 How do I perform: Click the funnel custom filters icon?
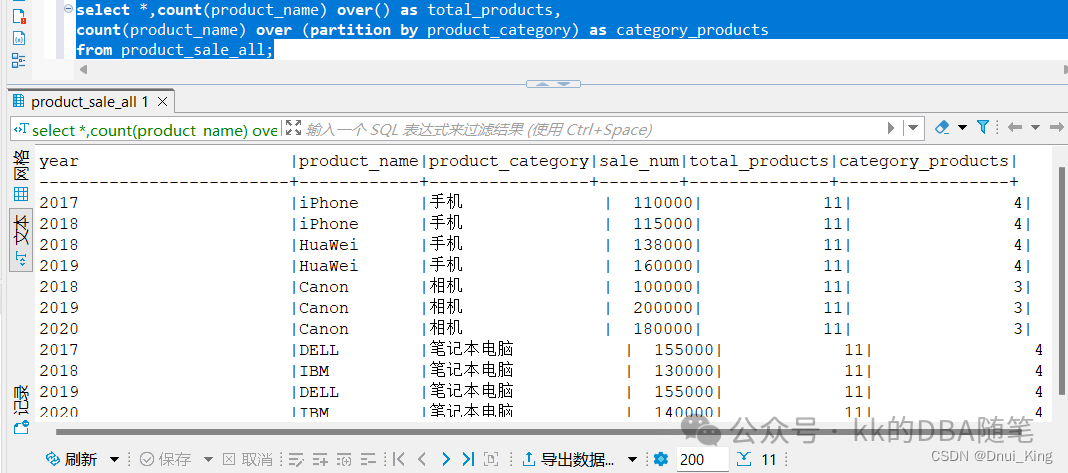click(982, 127)
